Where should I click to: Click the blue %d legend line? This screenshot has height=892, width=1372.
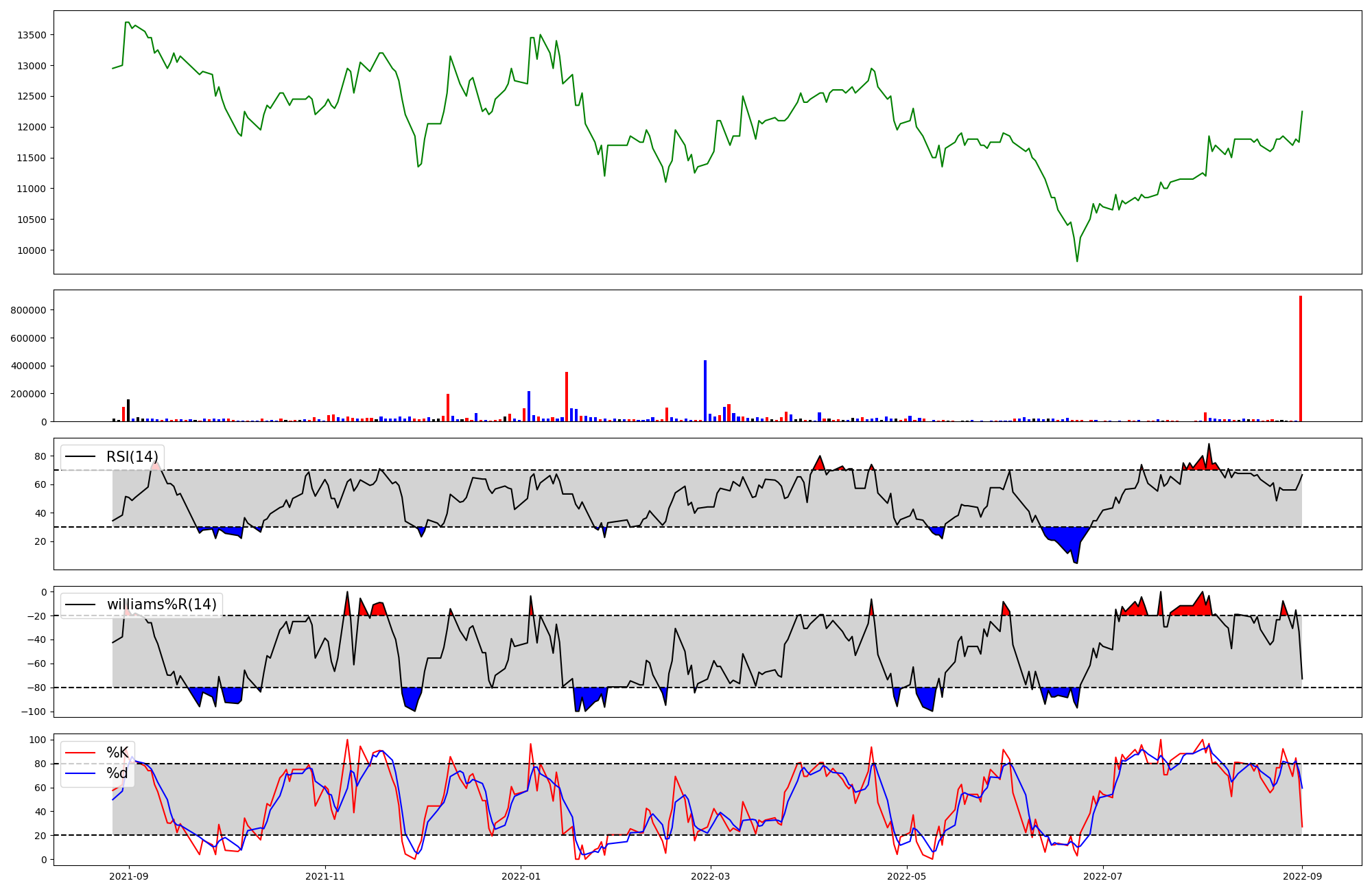click(x=80, y=773)
